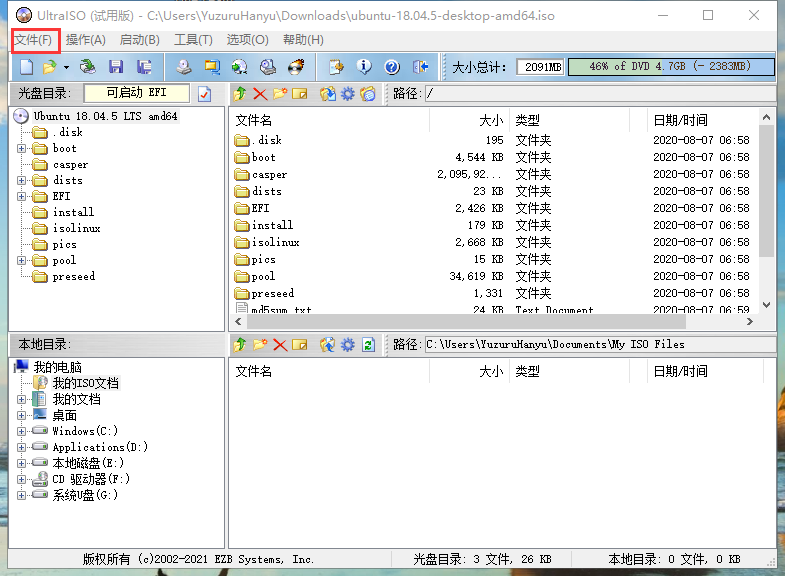This screenshot has width=785, height=576.
Task: Click the Up folder icon in disc pane toolbar
Action: click(x=240, y=94)
